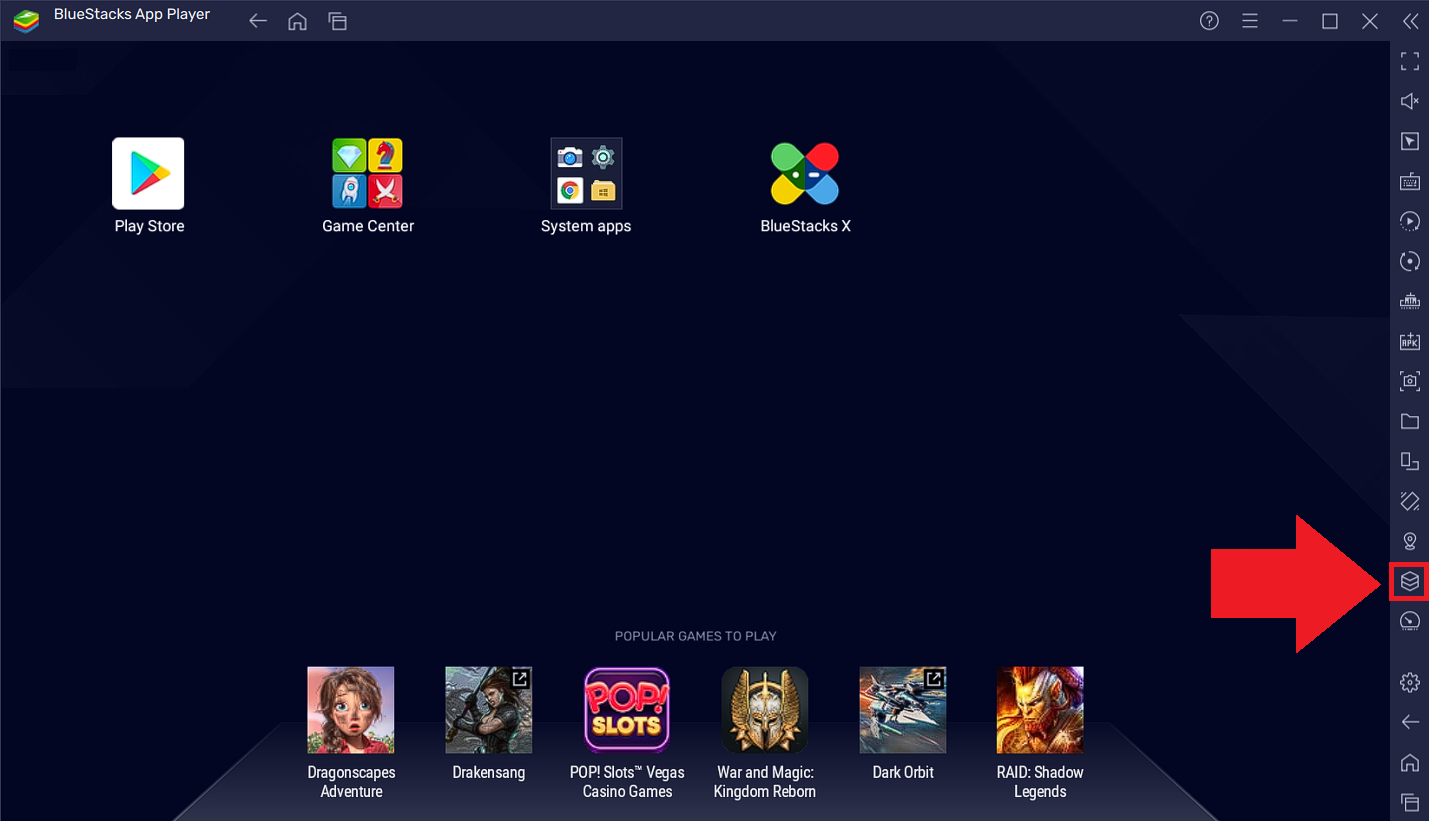
Task: Click the sidebar home icon
Action: pyautogui.click(x=1410, y=762)
